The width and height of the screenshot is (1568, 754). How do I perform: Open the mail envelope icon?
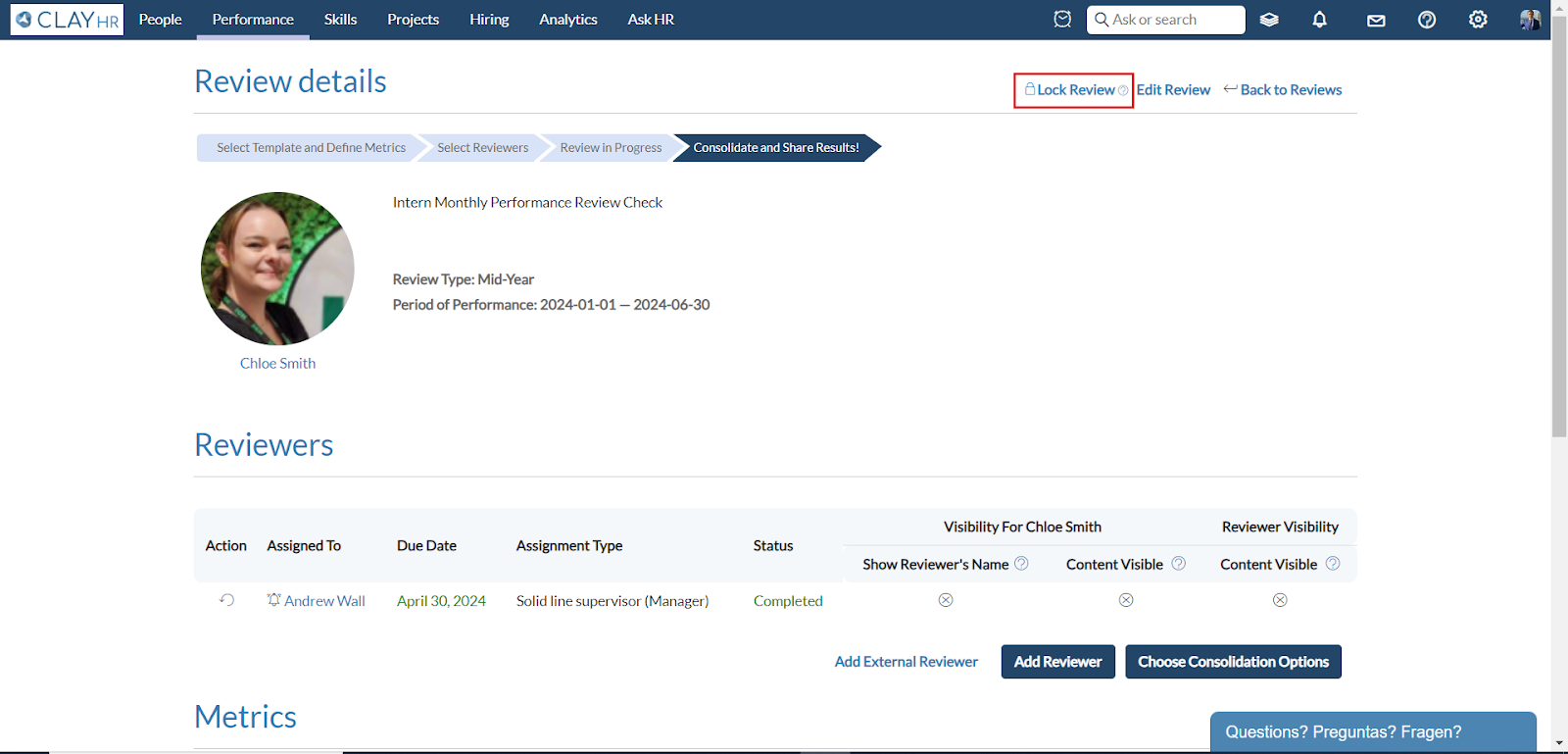(x=1376, y=21)
